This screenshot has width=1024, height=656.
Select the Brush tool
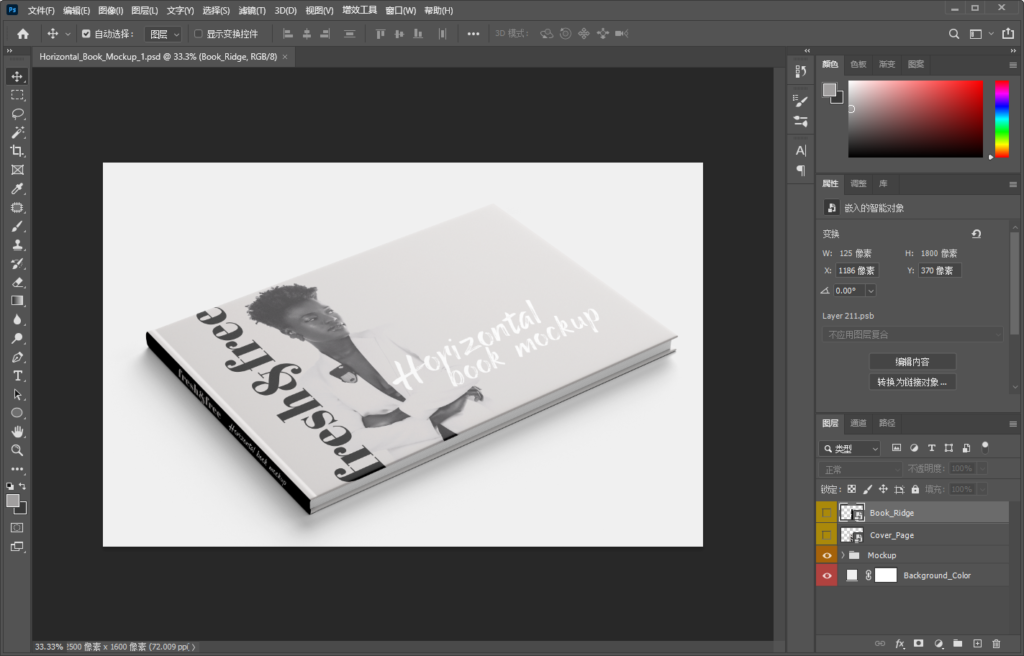pyautogui.click(x=17, y=226)
